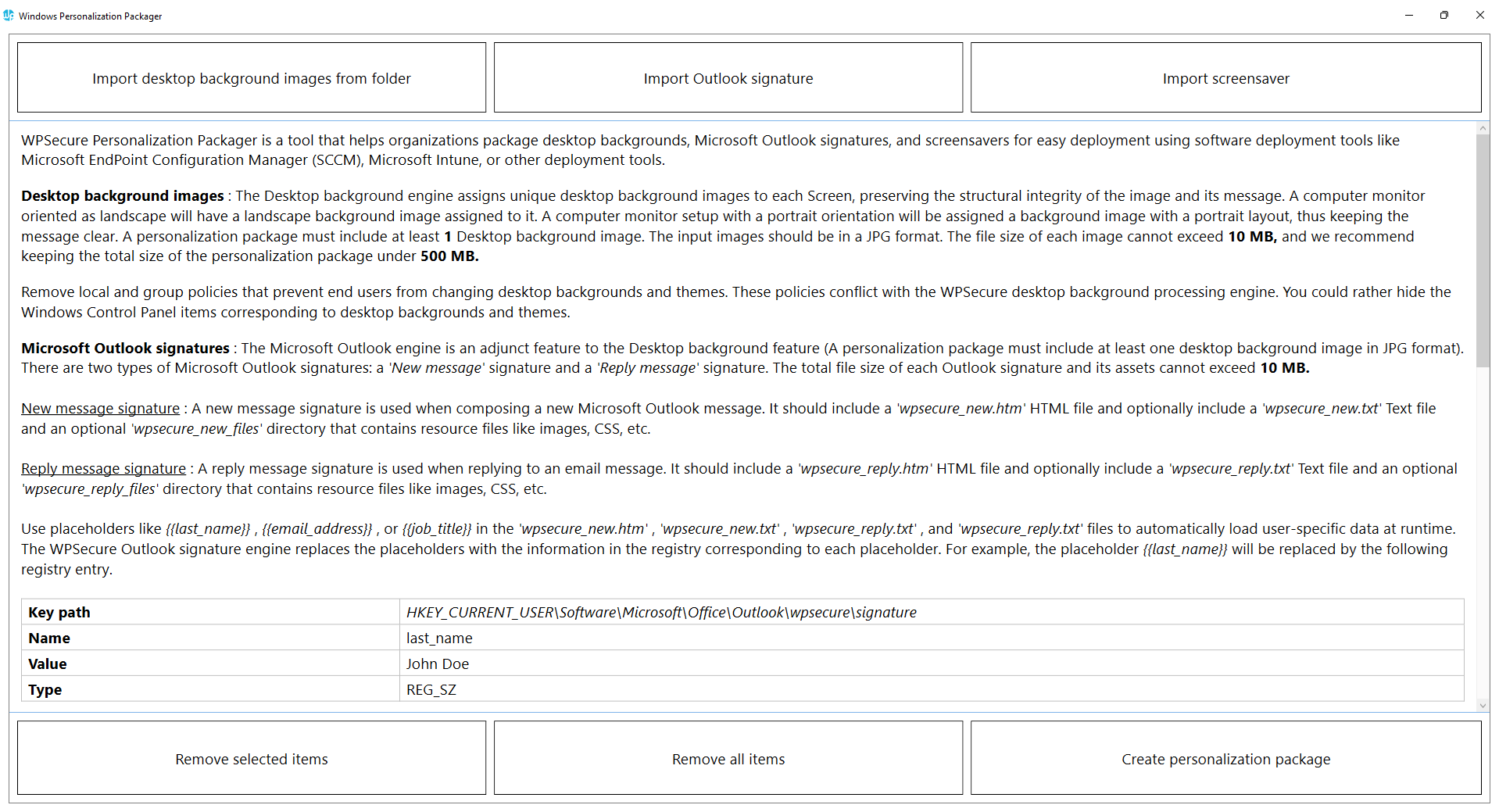
Task: Select the 'Value' row label cell
Action: [210, 664]
